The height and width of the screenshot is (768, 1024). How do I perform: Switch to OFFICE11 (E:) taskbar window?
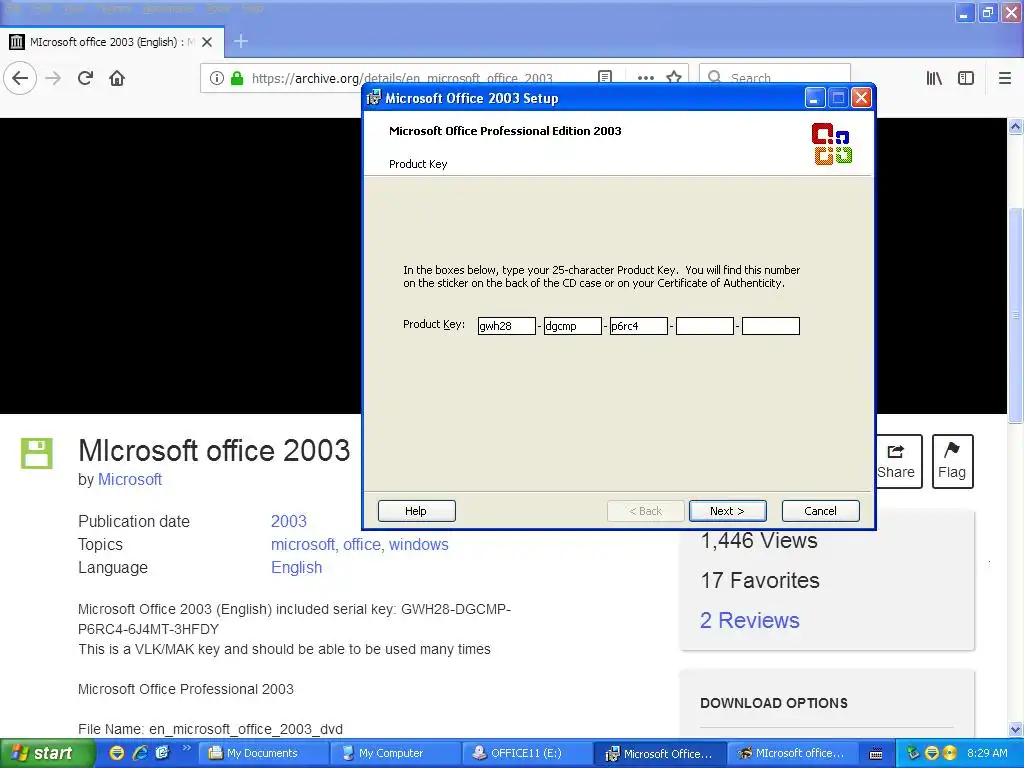tap(527, 753)
